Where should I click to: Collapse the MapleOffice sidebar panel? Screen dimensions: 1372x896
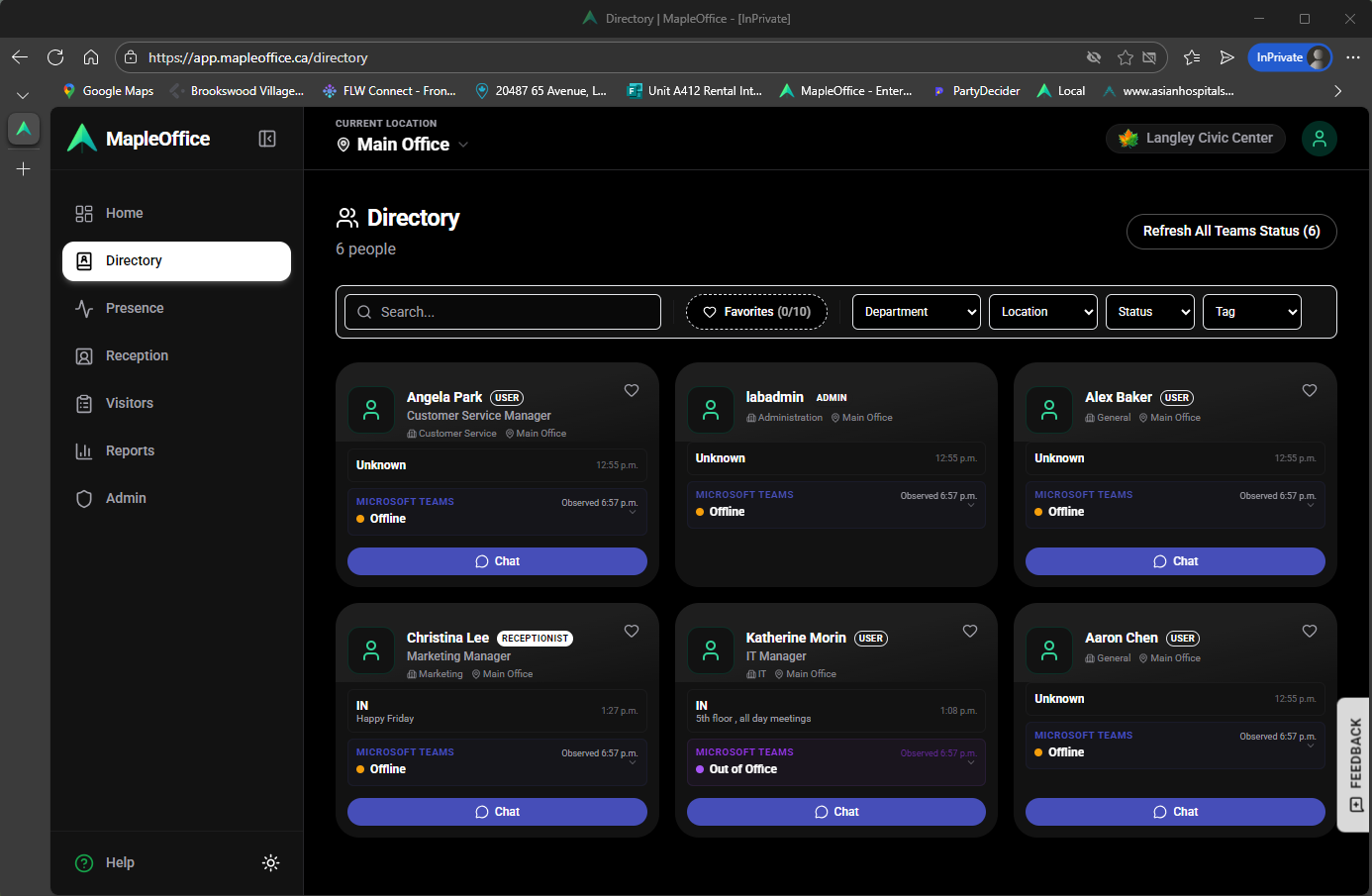point(267,139)
